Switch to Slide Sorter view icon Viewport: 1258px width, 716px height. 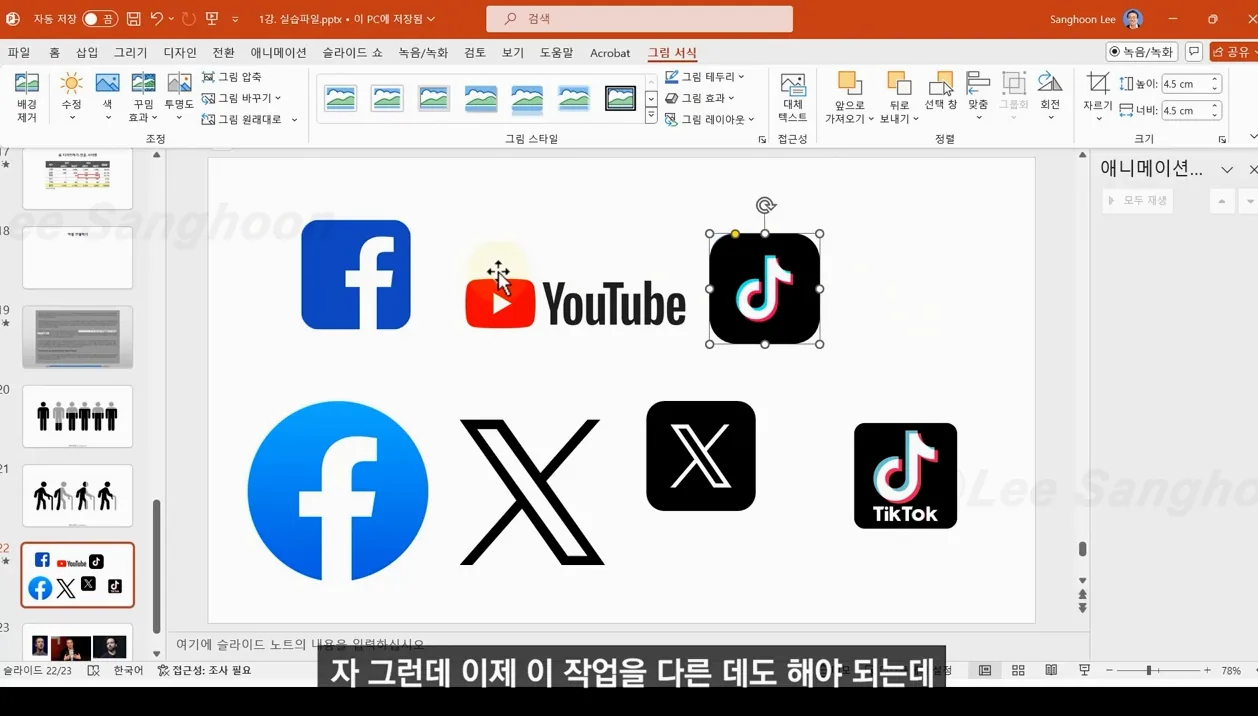1018,670
